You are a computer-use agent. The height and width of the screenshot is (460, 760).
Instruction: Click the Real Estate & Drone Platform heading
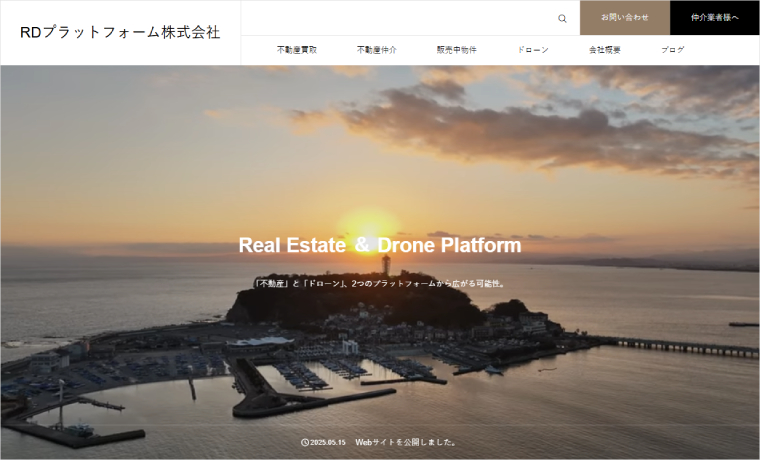click(380, 245)
